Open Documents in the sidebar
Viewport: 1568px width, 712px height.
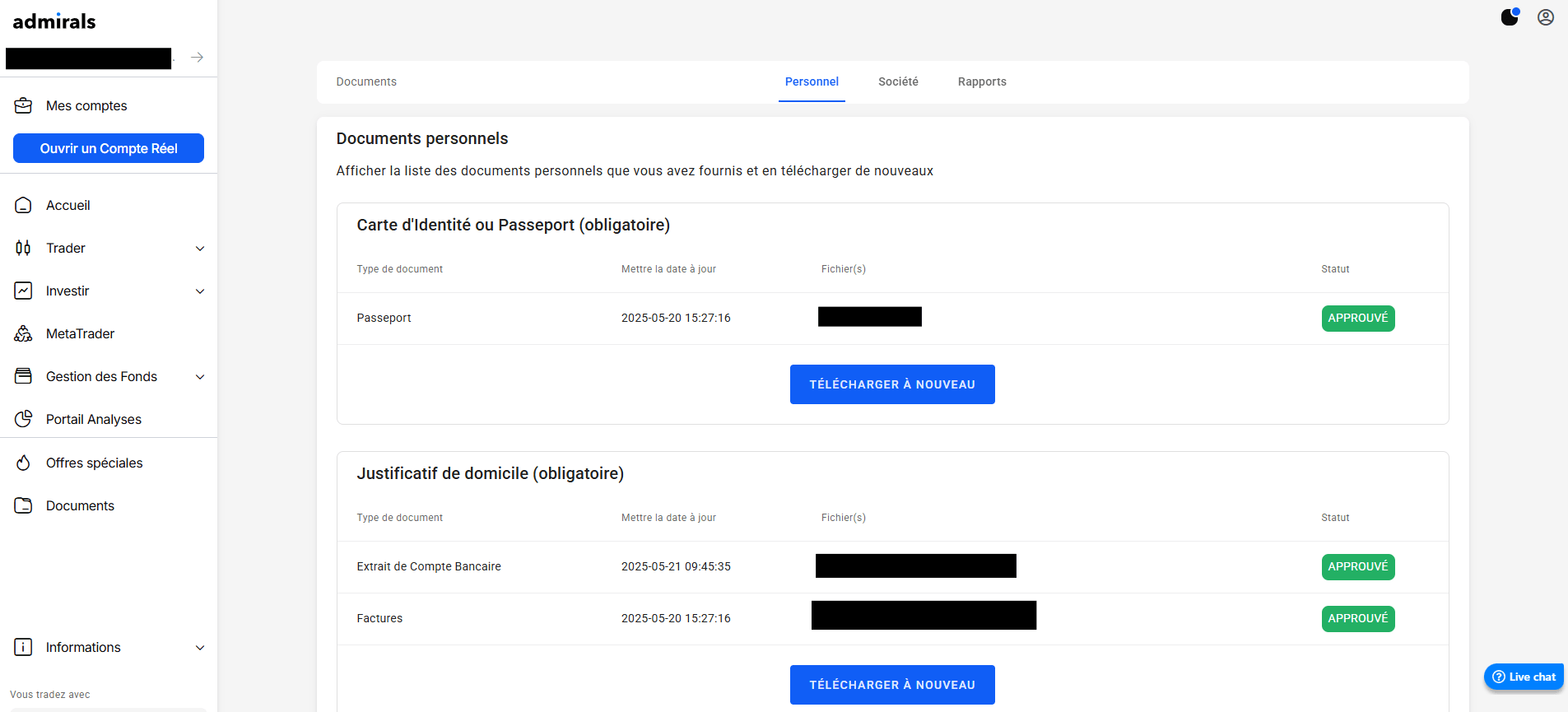coord(80,505)
